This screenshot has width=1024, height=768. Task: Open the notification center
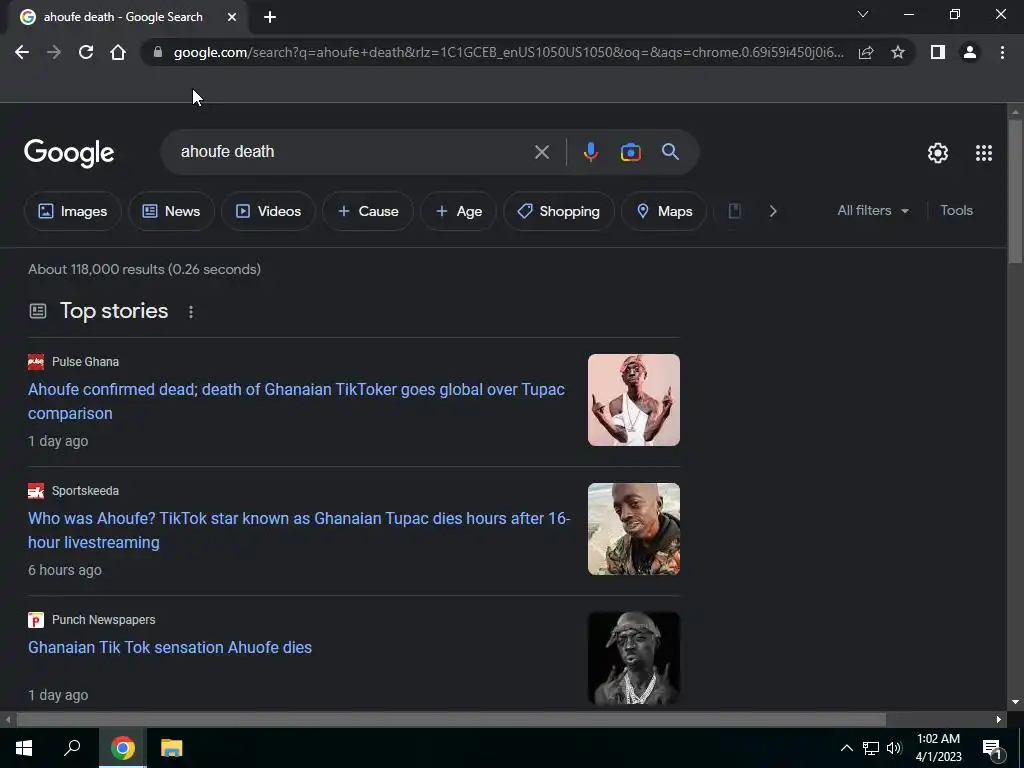pyautogui.click(x=992, y=748)
